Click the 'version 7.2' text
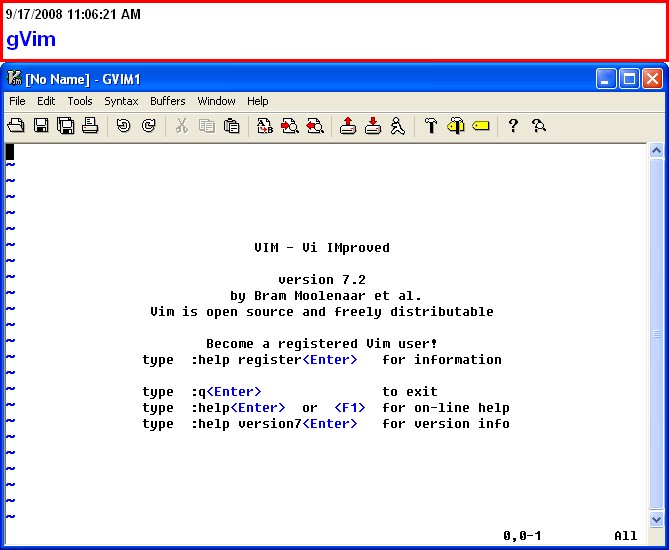Viewport: 669px width, 550px height. [x=322, y=279]
